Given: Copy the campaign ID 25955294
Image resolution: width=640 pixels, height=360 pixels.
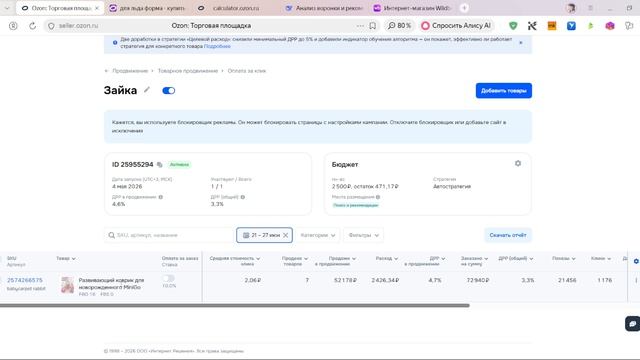Looking at the screenshot, I should (160, 164).
